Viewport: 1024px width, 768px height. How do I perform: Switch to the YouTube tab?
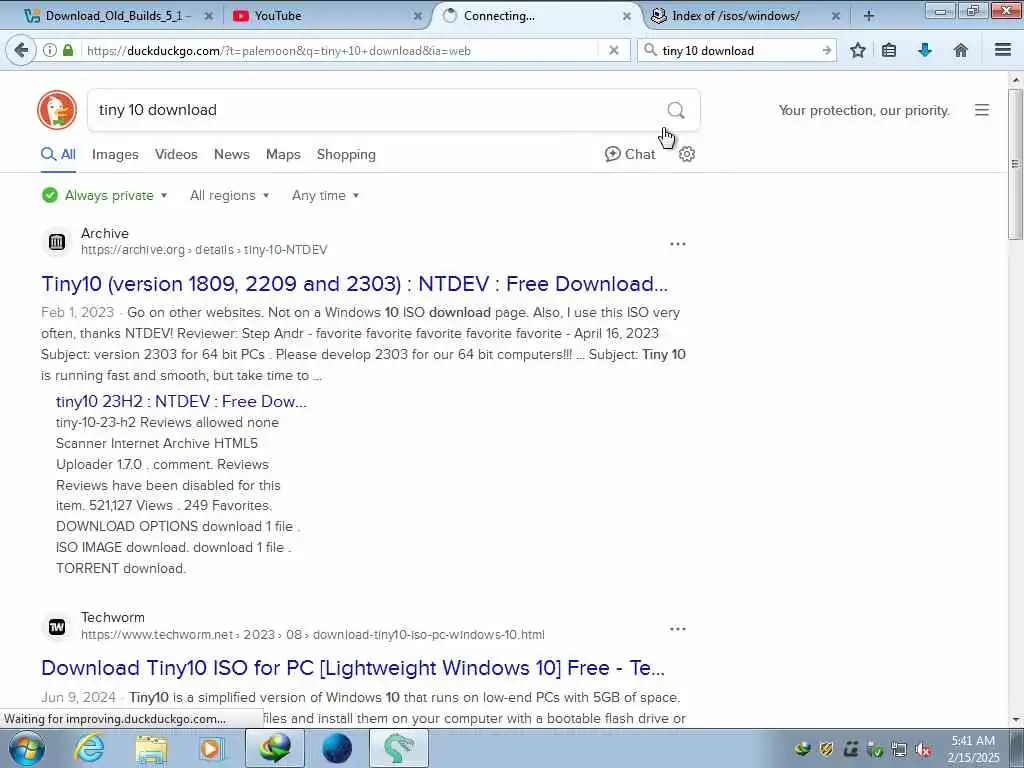328,16
